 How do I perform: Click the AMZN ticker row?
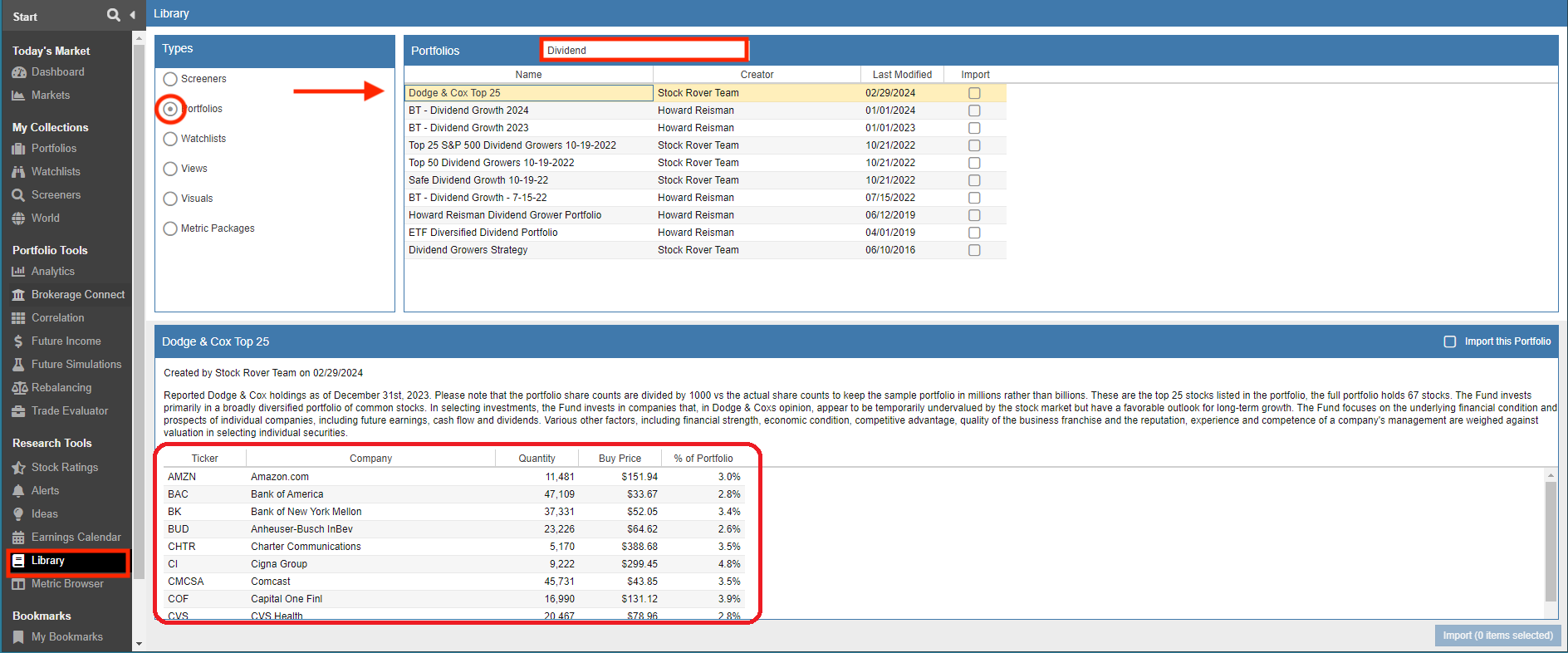pyautogui.click(x=453, y=477)
